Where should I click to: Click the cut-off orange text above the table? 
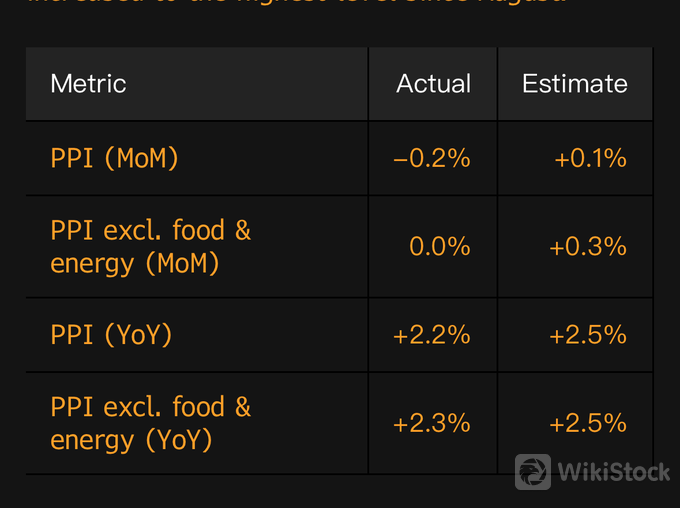(x=295, y=4)
